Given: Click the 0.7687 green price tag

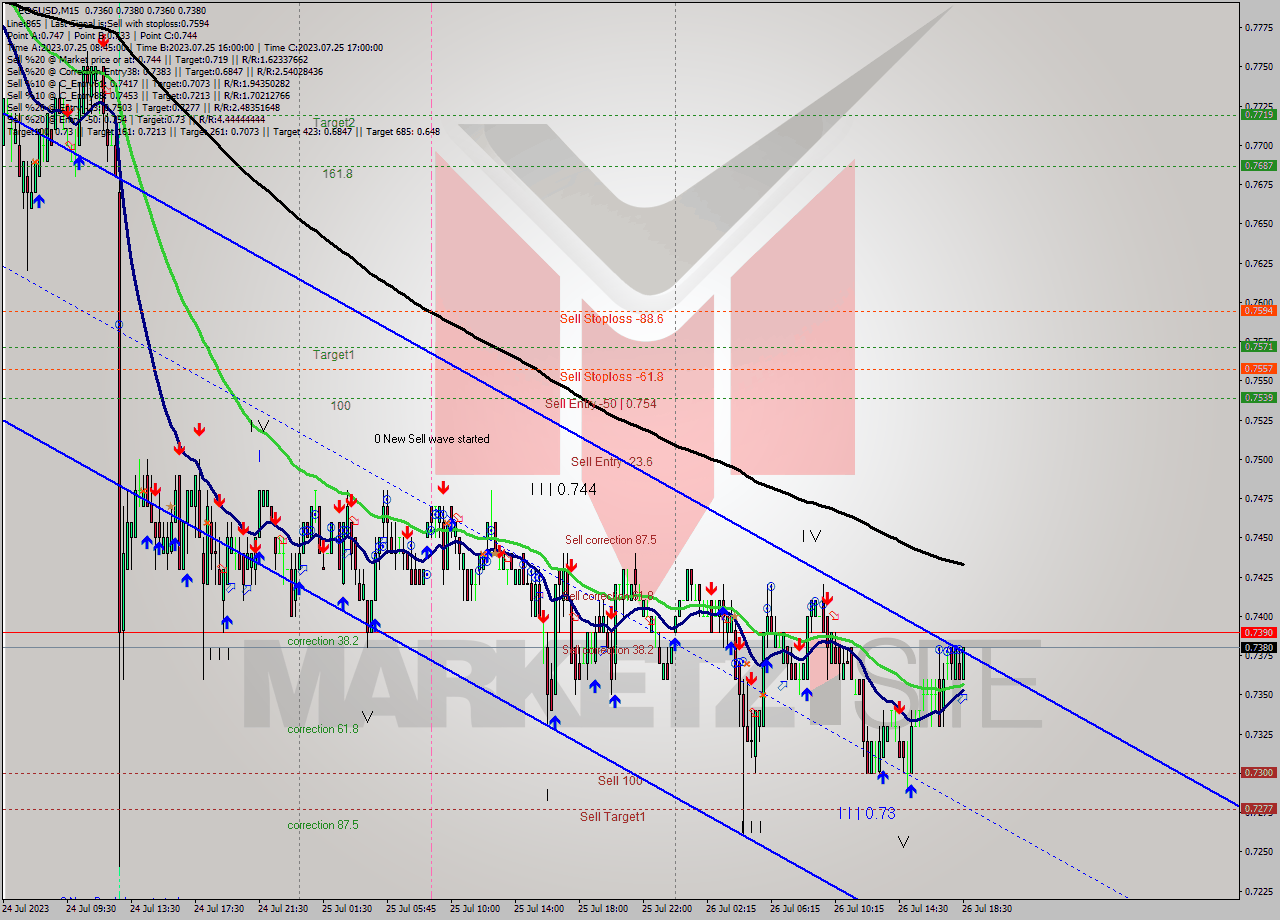Looking at the screenshot, I should 1258,166.
